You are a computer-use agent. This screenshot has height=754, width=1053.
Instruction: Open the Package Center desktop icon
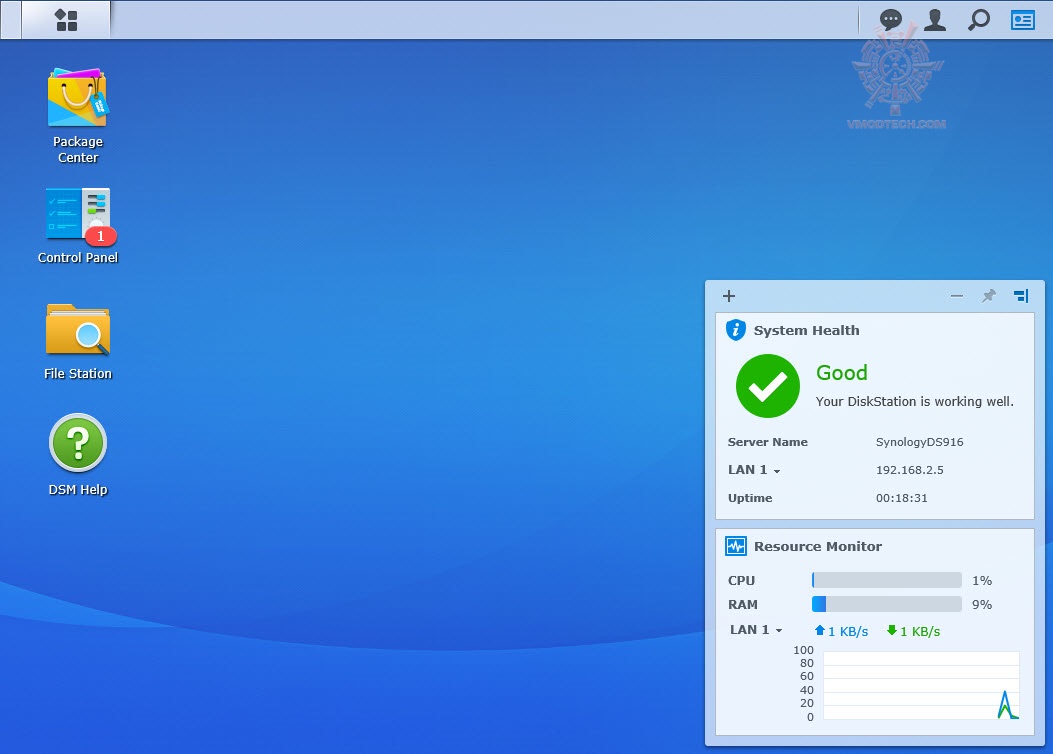tap(78, 97)
